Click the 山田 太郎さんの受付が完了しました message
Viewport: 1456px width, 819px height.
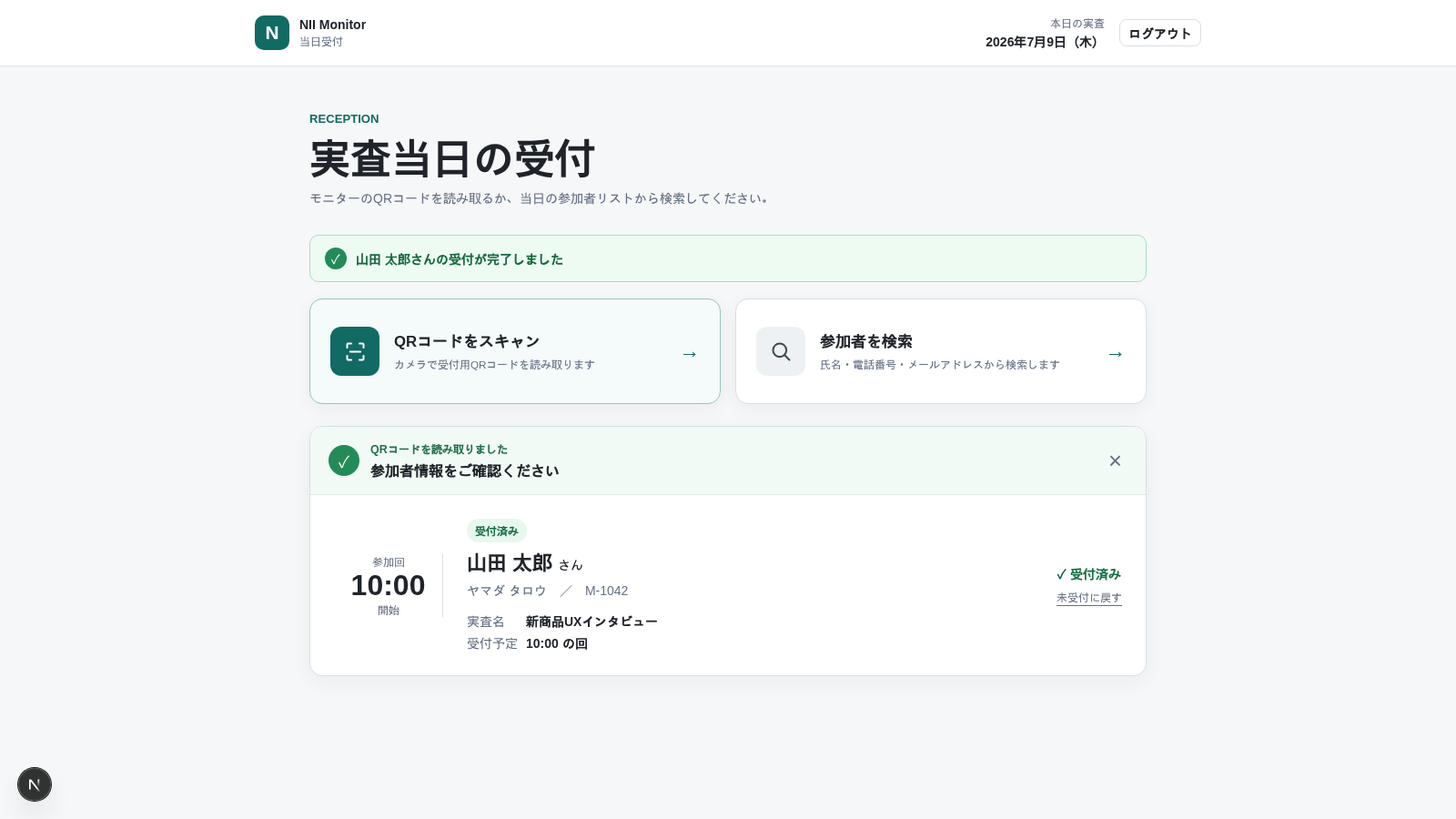point(460,259)
